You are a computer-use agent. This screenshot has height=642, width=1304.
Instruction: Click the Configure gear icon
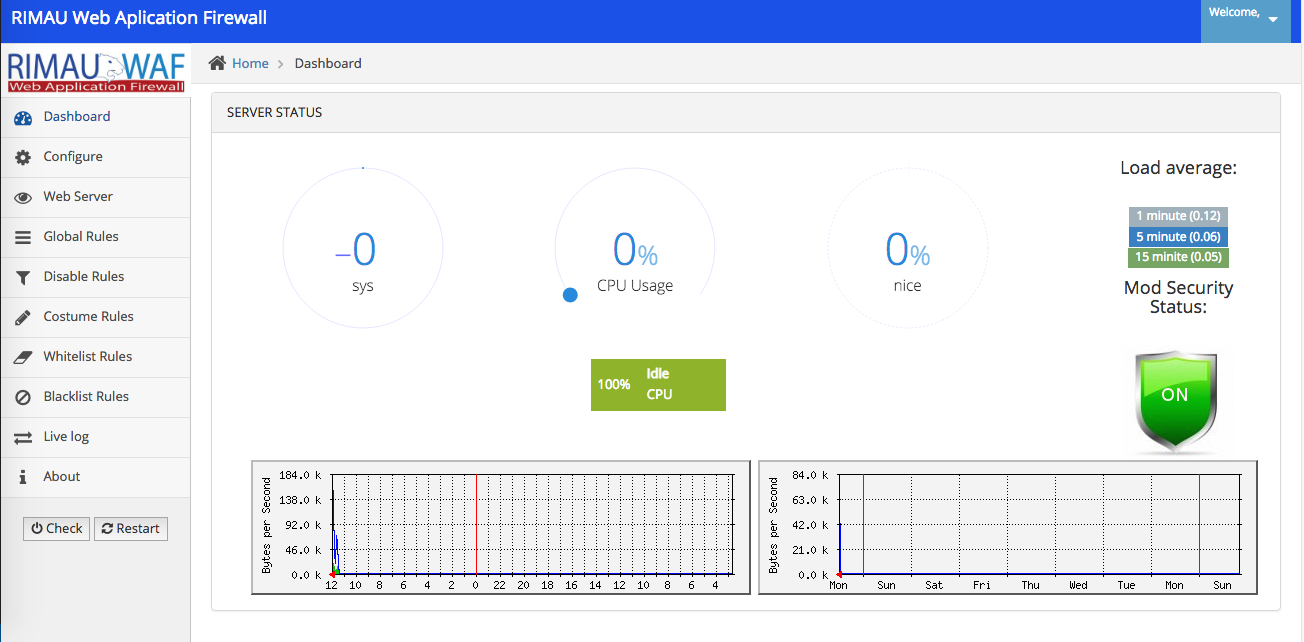(23, 158)
